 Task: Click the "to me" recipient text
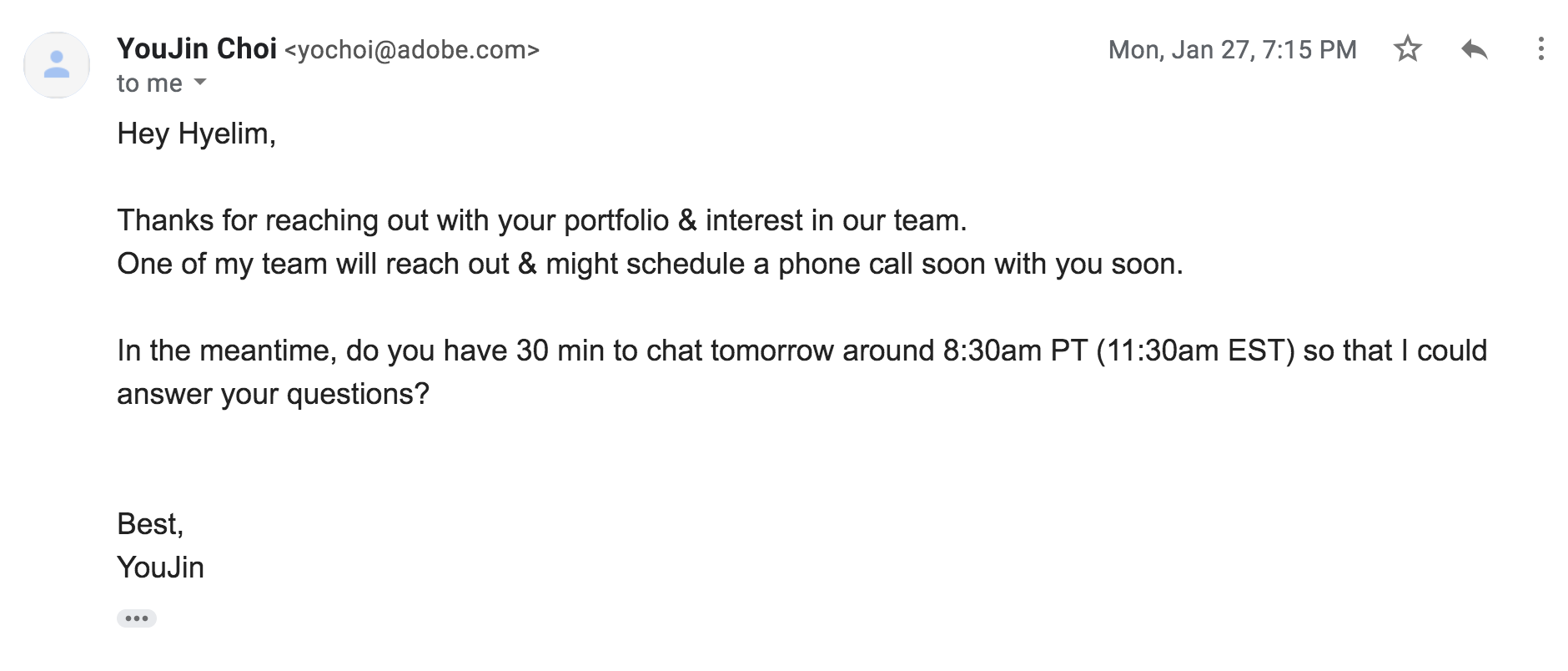click(149, 83)
